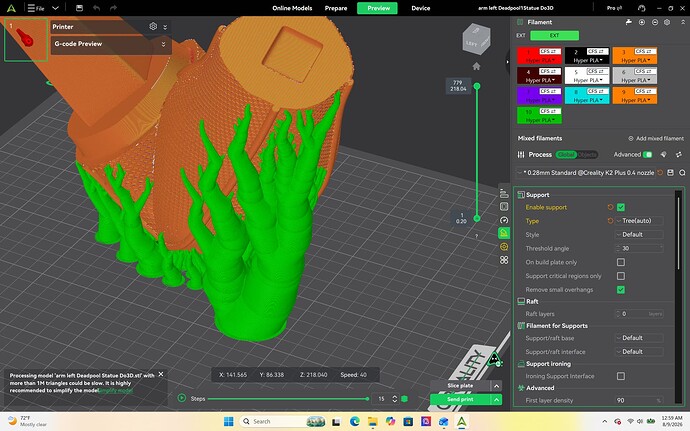Open Microsoft Store from the taskbar
Viewport: 690px width, 431px height.
(408, 421)
